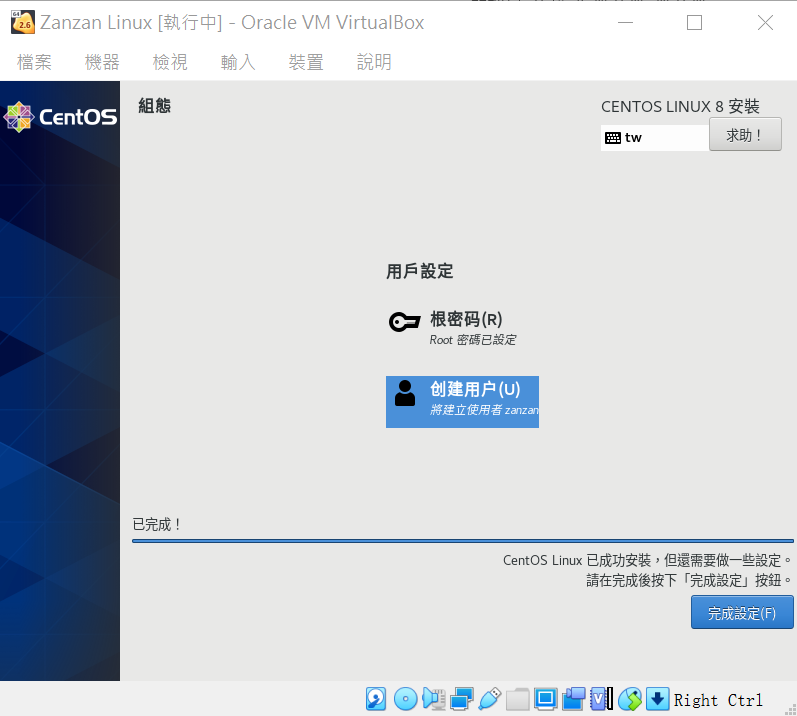The width and height of the screenshot is (797, 716).
Task: Open the 輸入 menu
Action: 238,62
